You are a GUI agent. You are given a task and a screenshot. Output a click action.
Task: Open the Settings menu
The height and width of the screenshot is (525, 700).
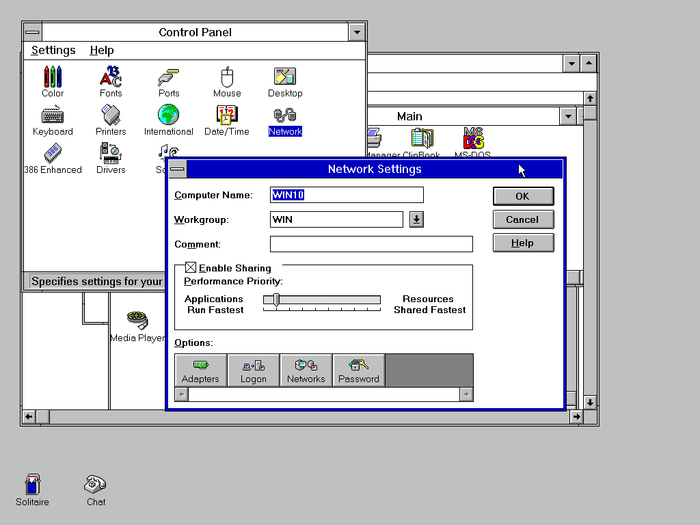pos(53,50)
